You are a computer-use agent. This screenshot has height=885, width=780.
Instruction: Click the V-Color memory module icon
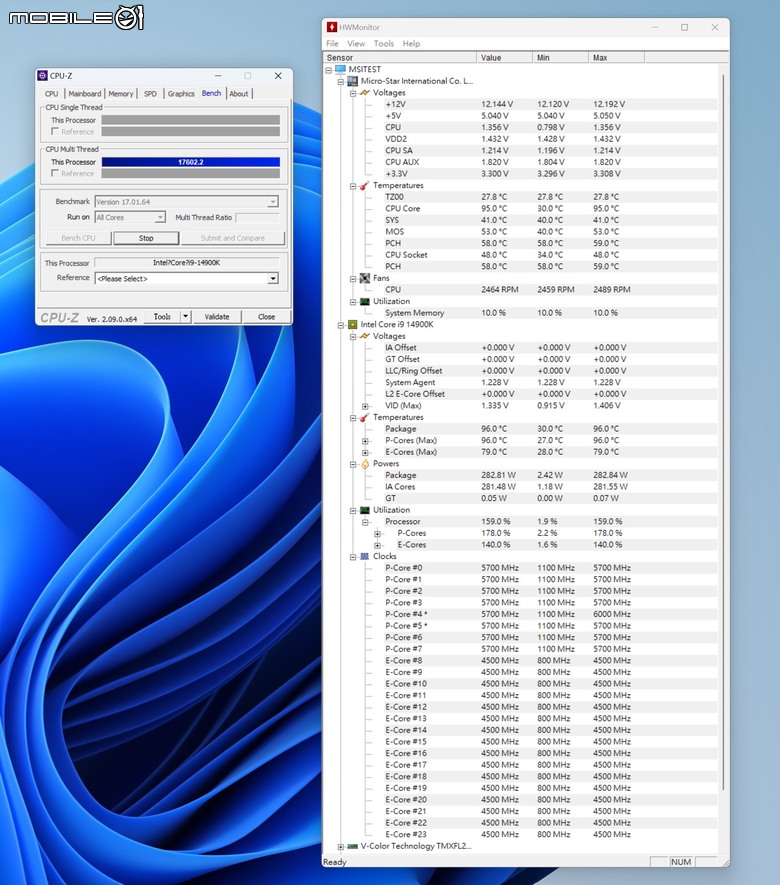(353, 846)
